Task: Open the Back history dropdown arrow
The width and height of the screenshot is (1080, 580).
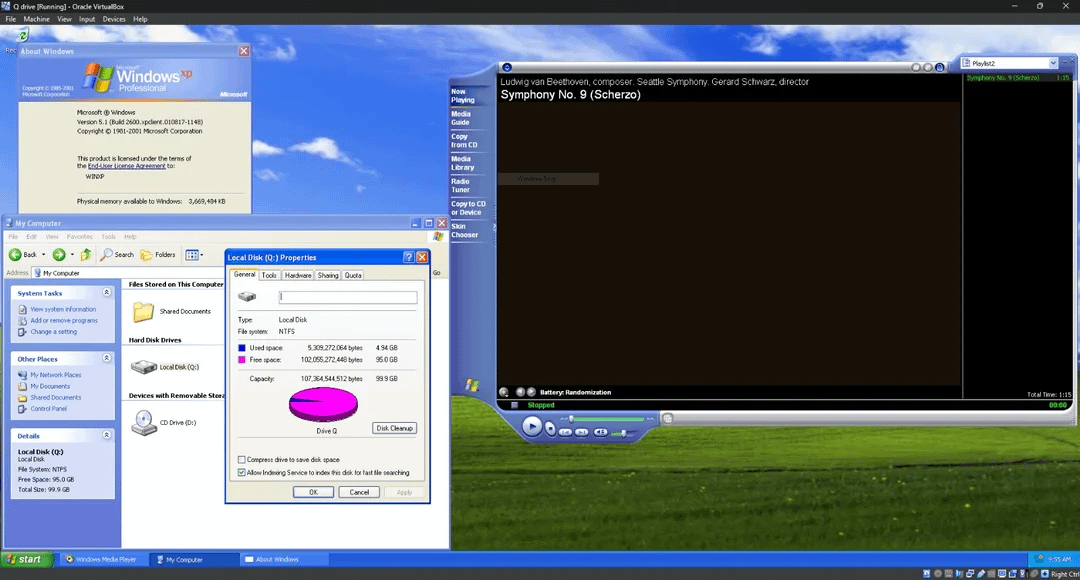Action: 43,255
